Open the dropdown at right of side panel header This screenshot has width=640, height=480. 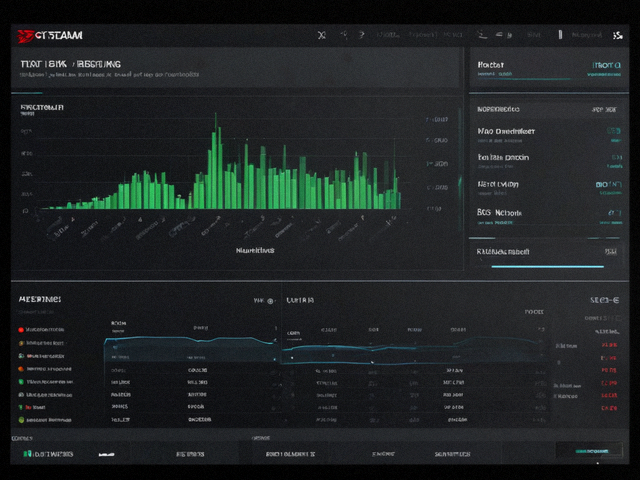(x=604, y=110)
